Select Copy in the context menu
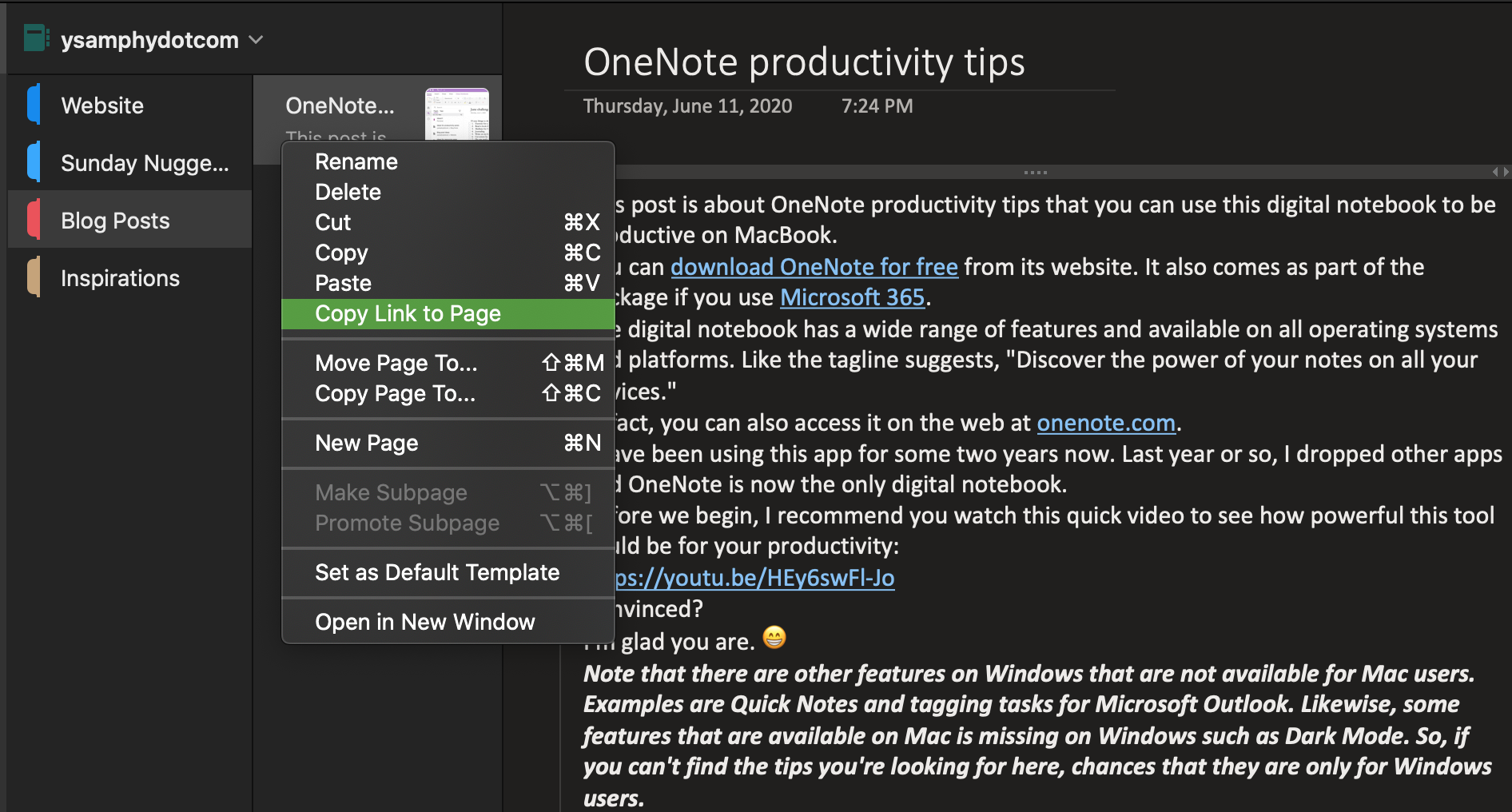1512x812 pixels. [x=448, y=253]
